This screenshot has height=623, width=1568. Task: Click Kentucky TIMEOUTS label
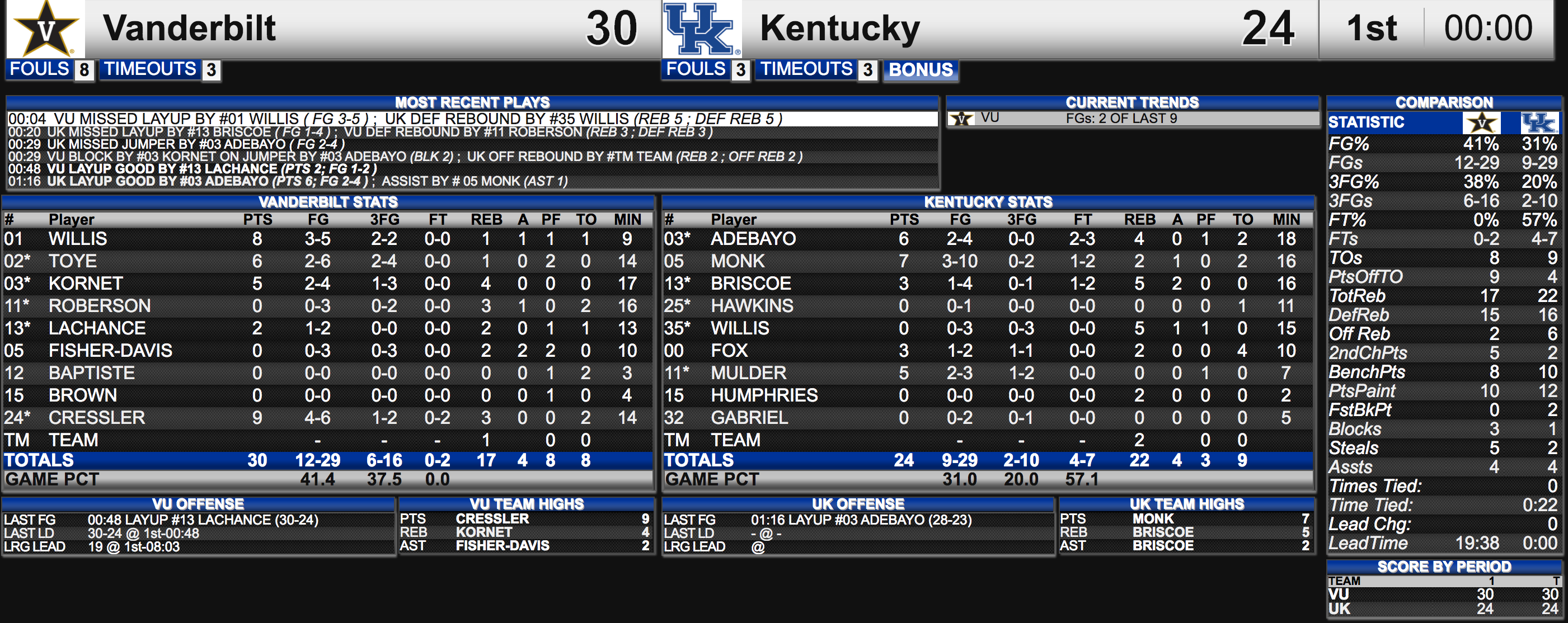pyautogui.click(x=806, y=69)
